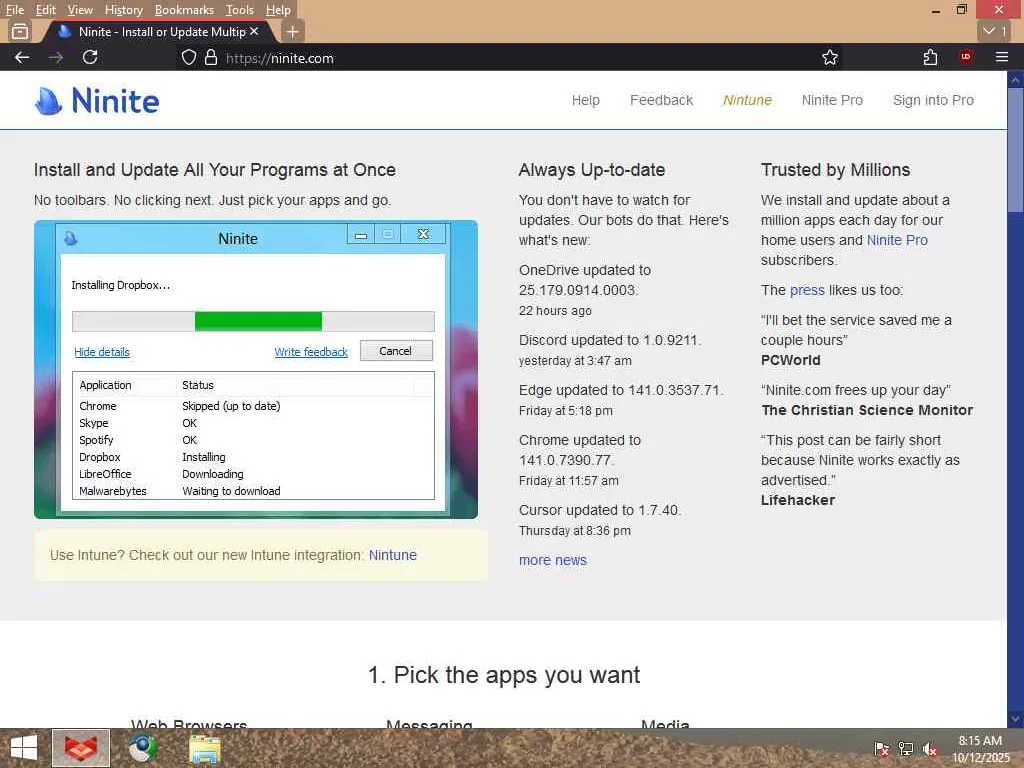Open the File menu

point(14,10)
